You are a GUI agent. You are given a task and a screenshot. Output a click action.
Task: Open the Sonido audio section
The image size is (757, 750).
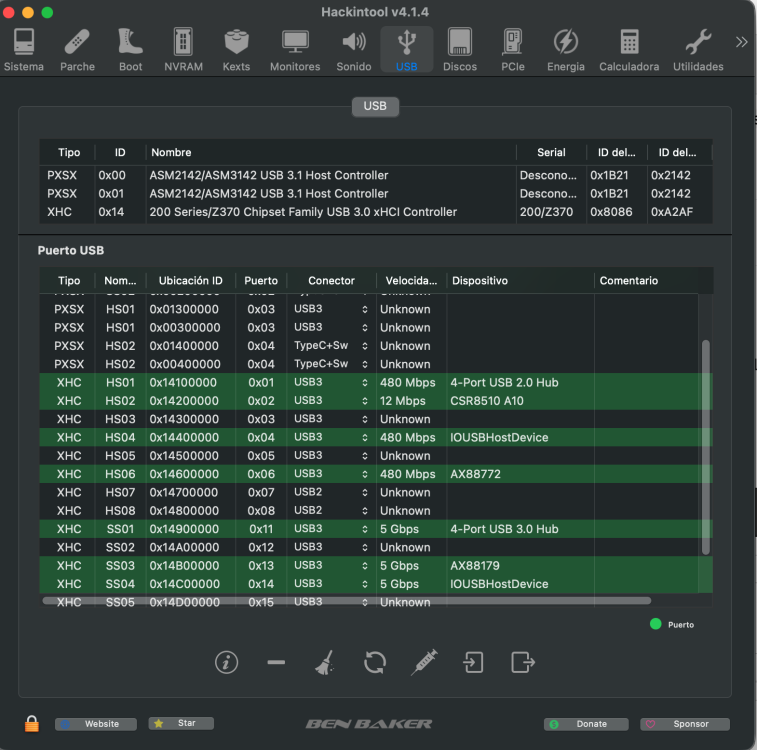tap(353, 50)
